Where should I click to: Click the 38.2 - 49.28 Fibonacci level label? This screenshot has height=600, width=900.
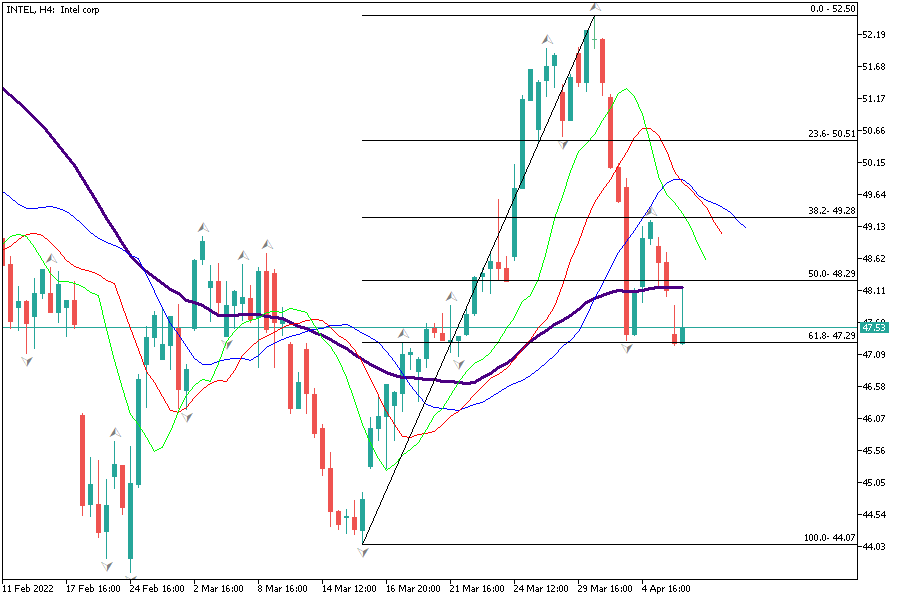(831, 211)
